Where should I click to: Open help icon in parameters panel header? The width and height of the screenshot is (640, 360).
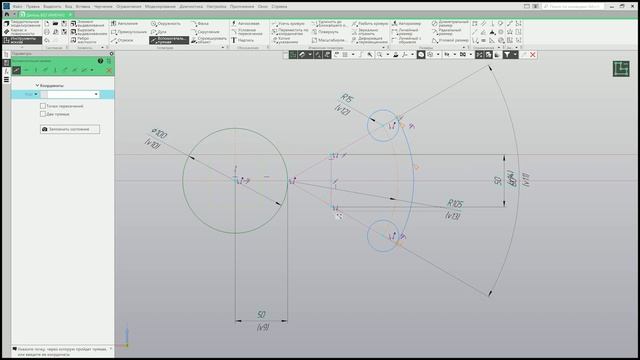point(100,61)
